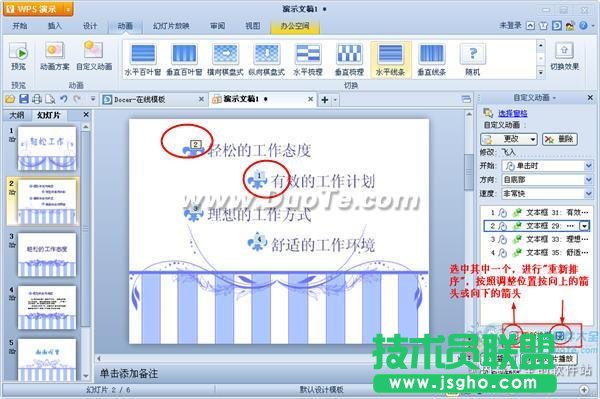The height and width of the screenshot is (399, 600).
Task: Select slide 3 thumbnail 轻松的工作态度
Action: pyautogui.click(x=47, y=255)
